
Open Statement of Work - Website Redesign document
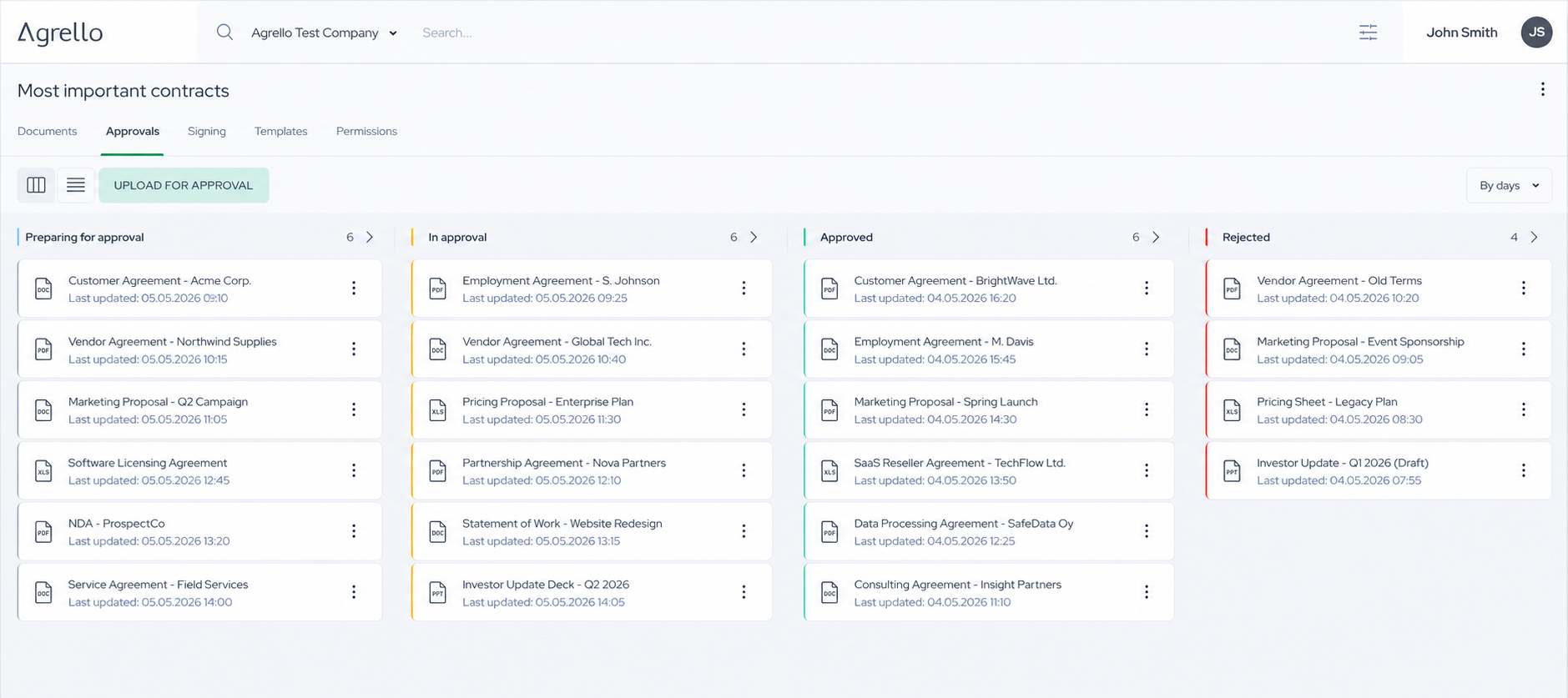tap(592, 531)
